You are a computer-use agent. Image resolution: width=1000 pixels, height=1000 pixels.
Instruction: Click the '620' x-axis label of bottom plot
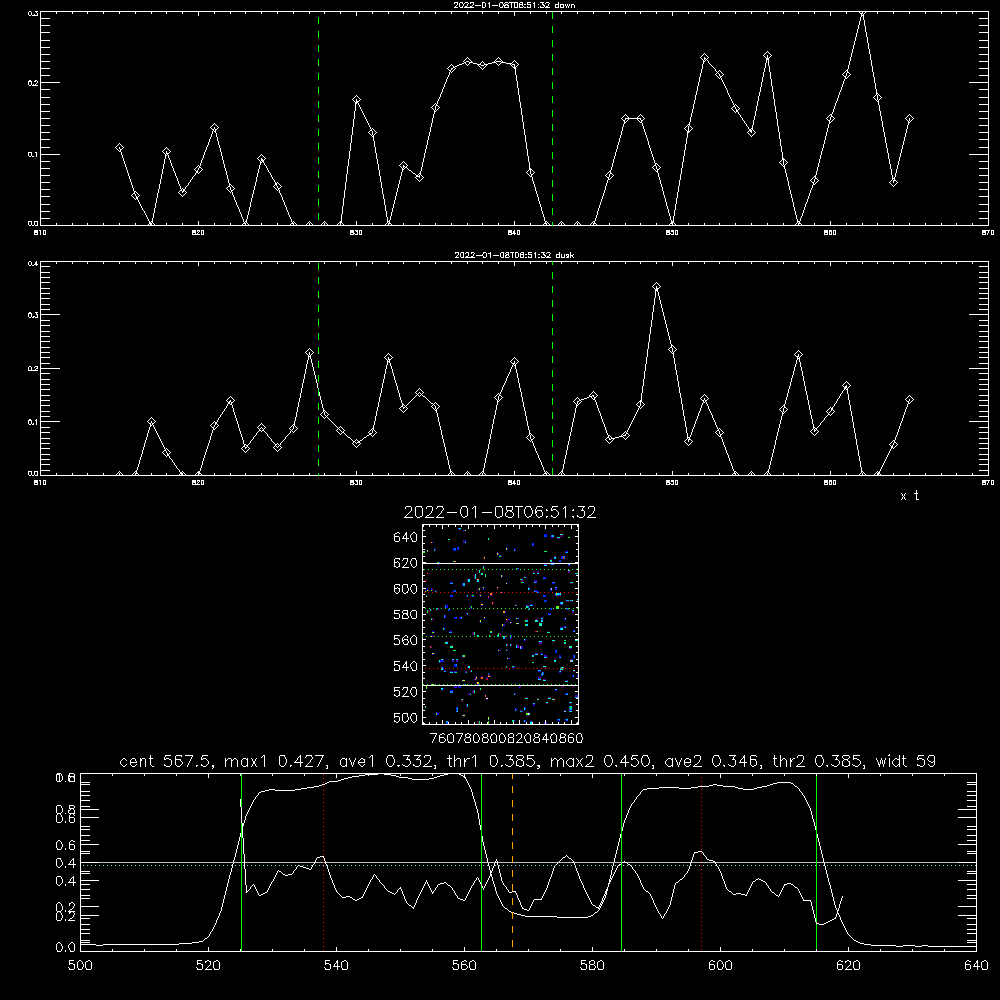(848, 966)
